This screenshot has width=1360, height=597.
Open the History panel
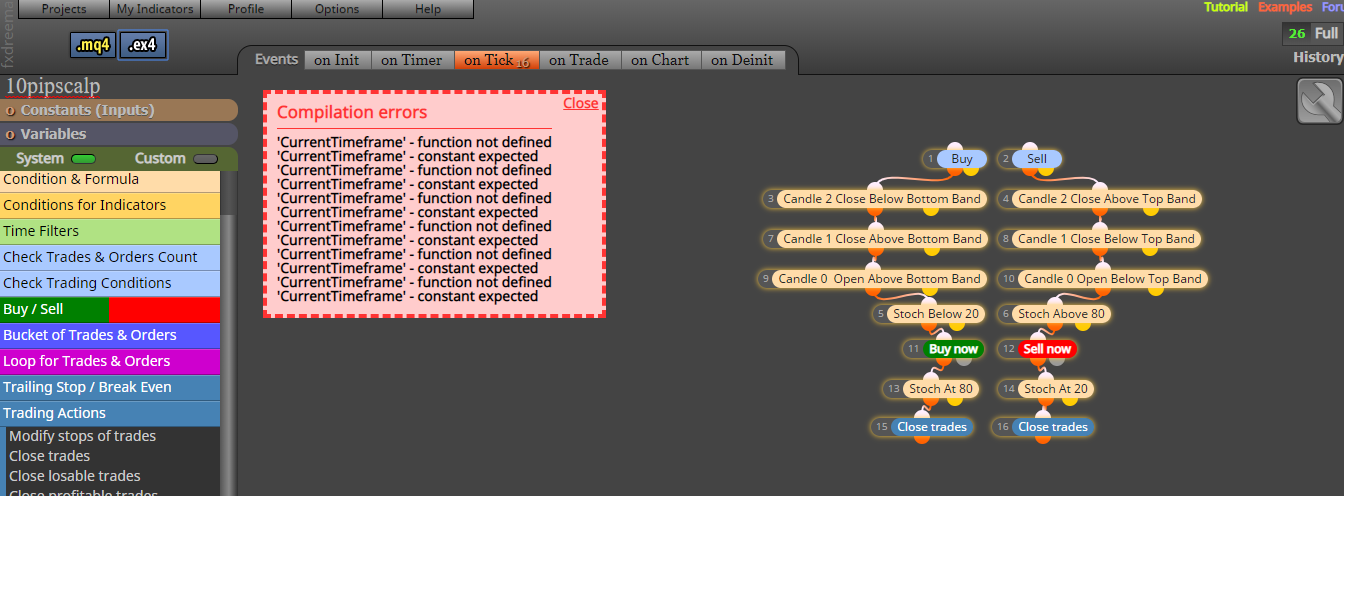(x=1318, y=57)
